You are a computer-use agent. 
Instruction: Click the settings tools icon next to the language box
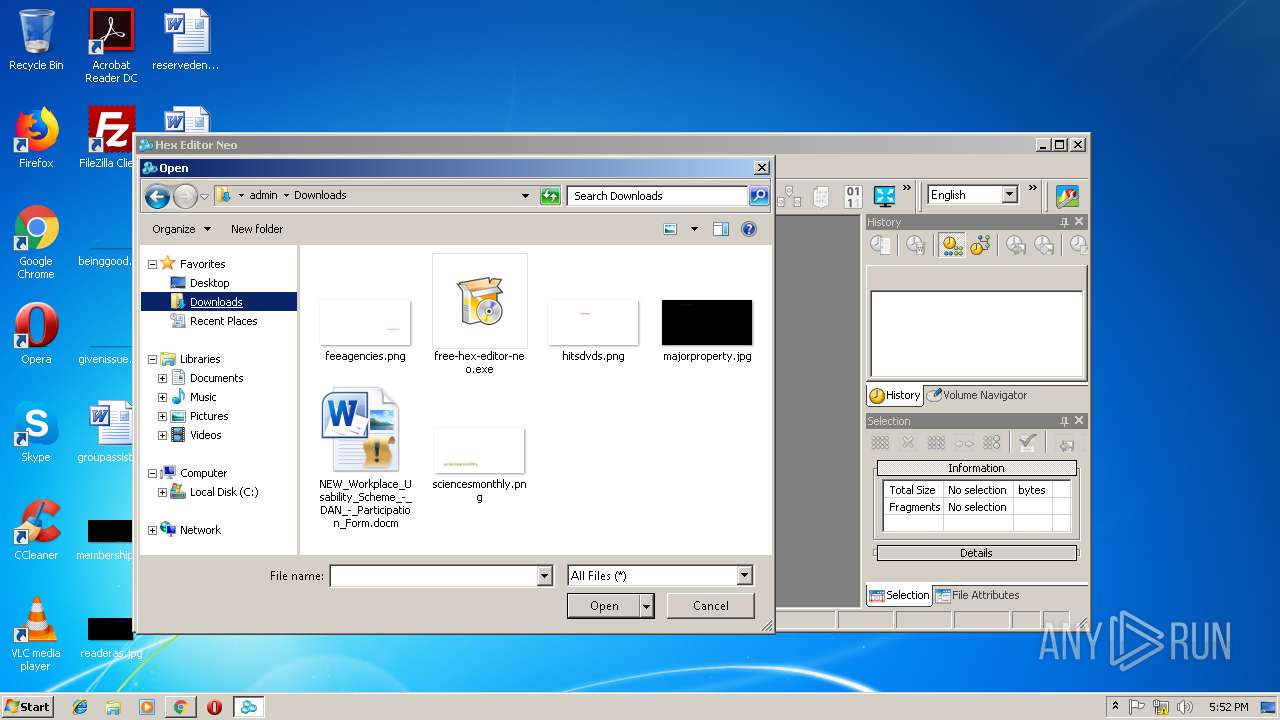(x=1067, y=196)
